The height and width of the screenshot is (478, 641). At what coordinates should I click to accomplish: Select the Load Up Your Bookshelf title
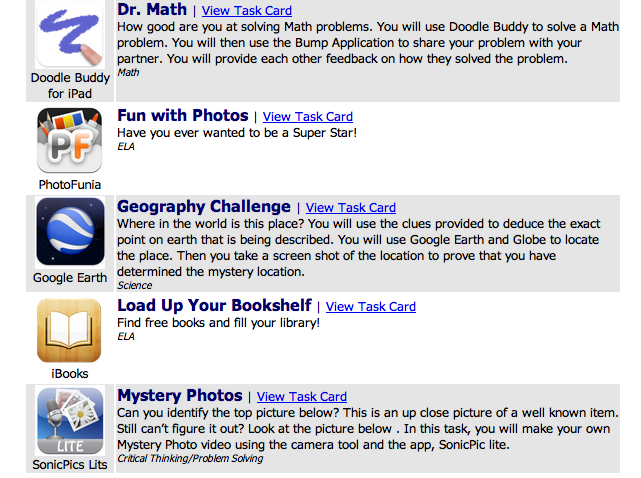[x=214, y=306]
